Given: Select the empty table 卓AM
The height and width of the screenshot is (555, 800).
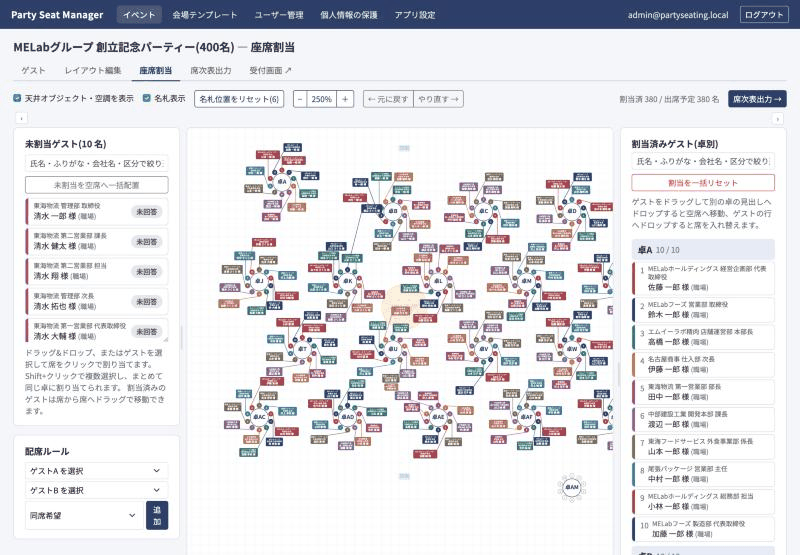Looking at the screenshot, I should click(572, 487).
